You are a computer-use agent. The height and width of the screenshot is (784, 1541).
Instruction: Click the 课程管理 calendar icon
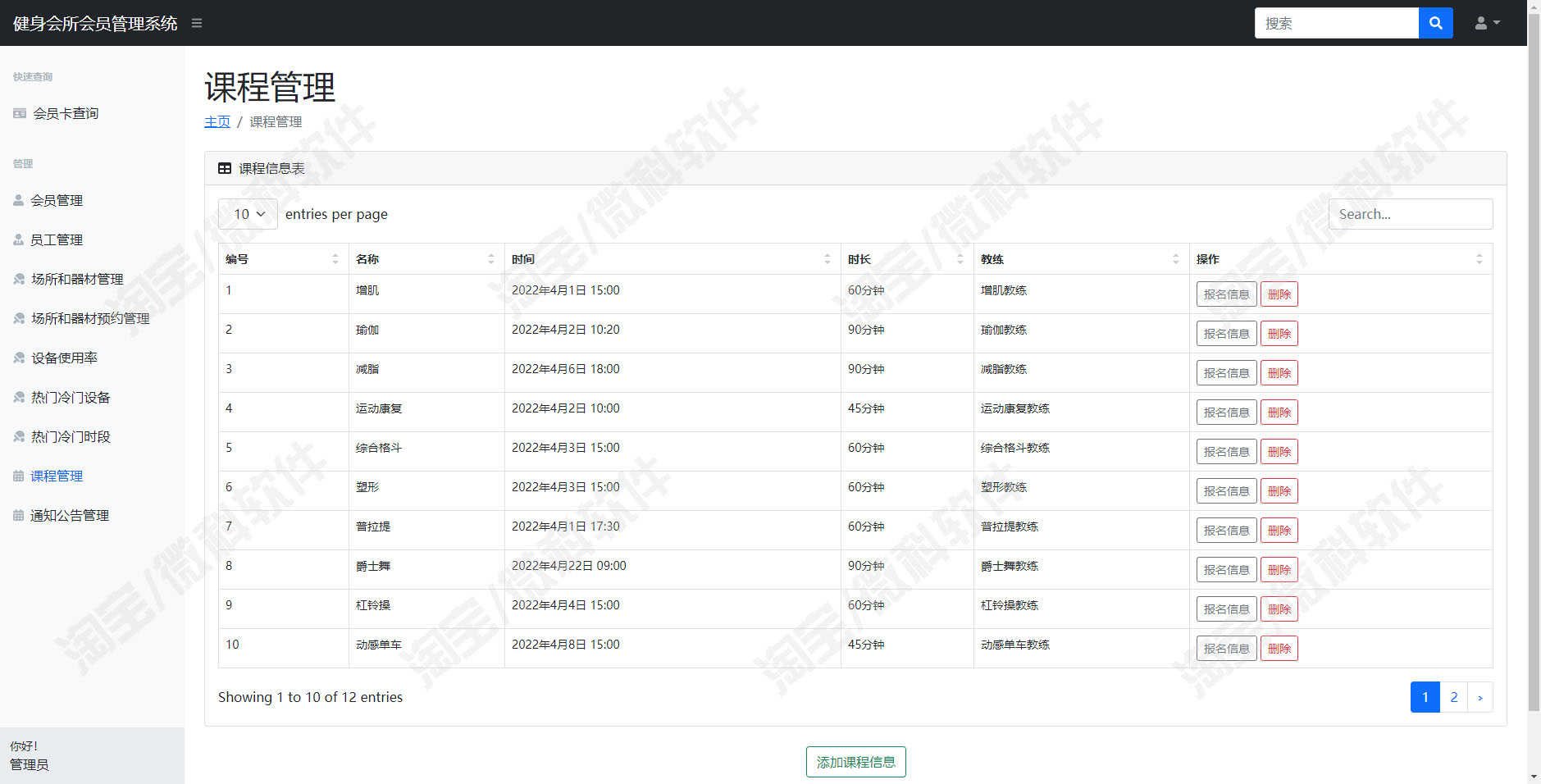point(18,476)
